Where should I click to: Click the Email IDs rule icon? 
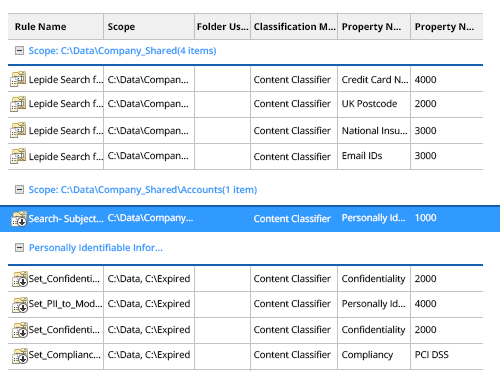18,156
